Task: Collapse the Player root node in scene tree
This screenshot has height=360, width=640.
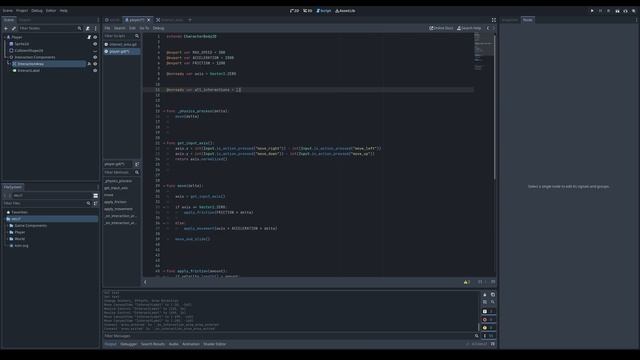Action: tap(4, 37)
